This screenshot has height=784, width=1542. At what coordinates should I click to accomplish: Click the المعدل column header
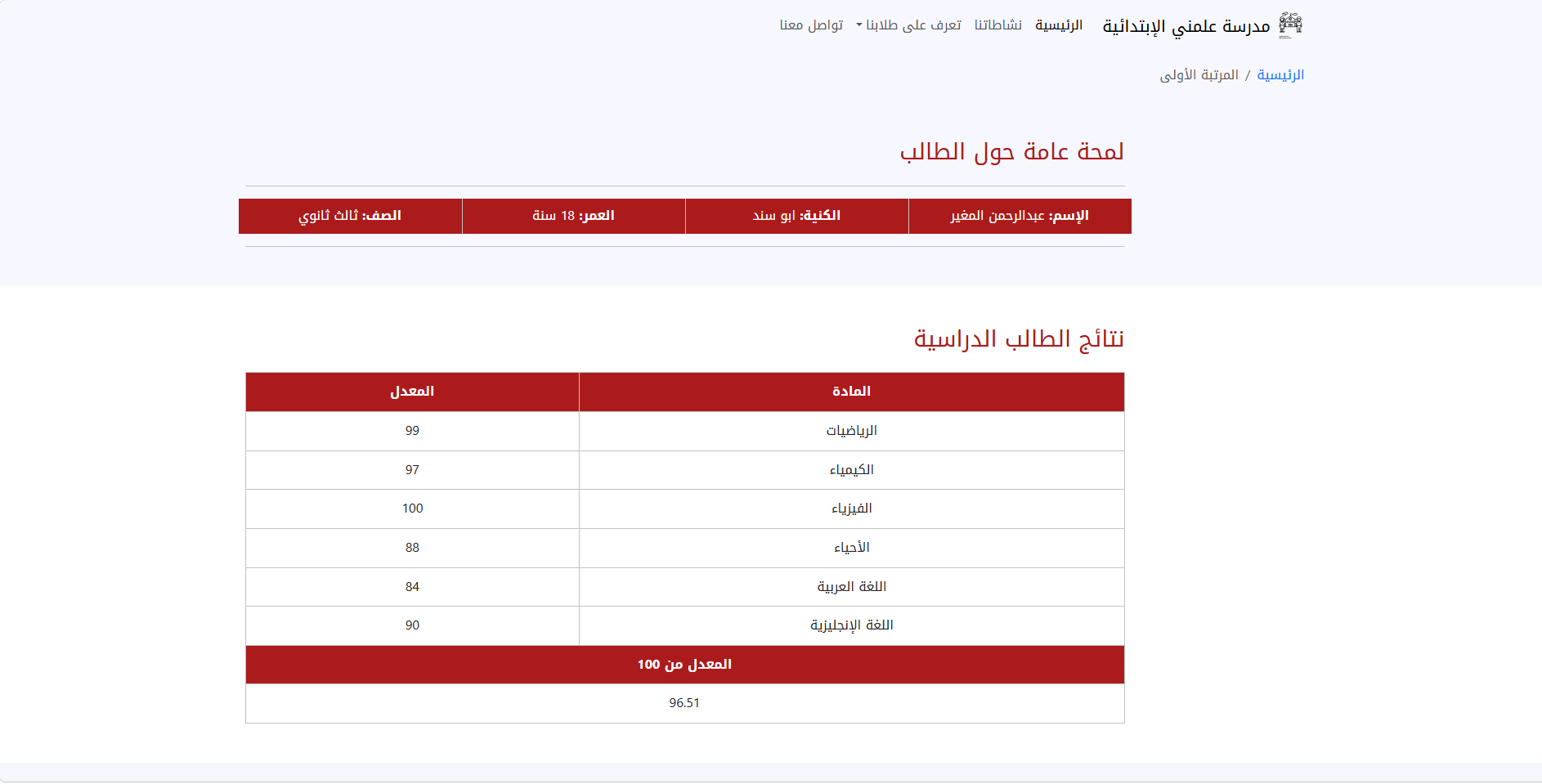[x=412, y=392]
